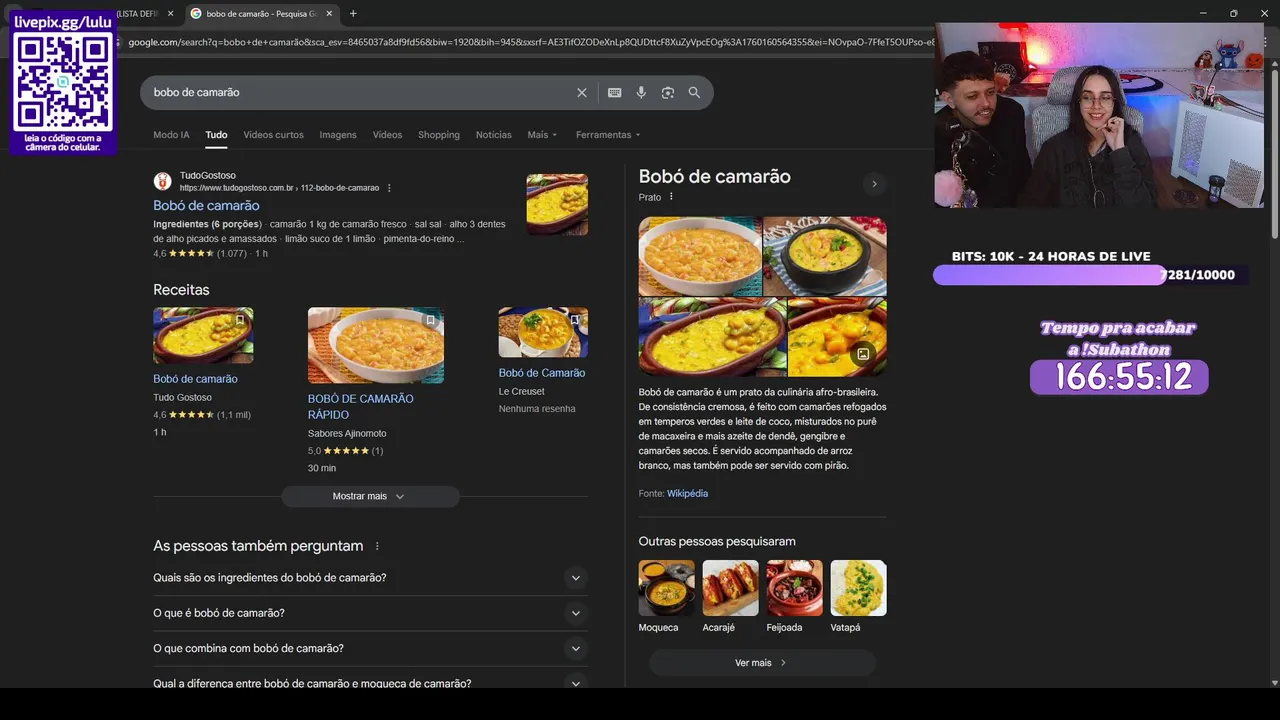
Task: Save the Tudo Gostoso recipe with bookmark icon
Action: 240,320
